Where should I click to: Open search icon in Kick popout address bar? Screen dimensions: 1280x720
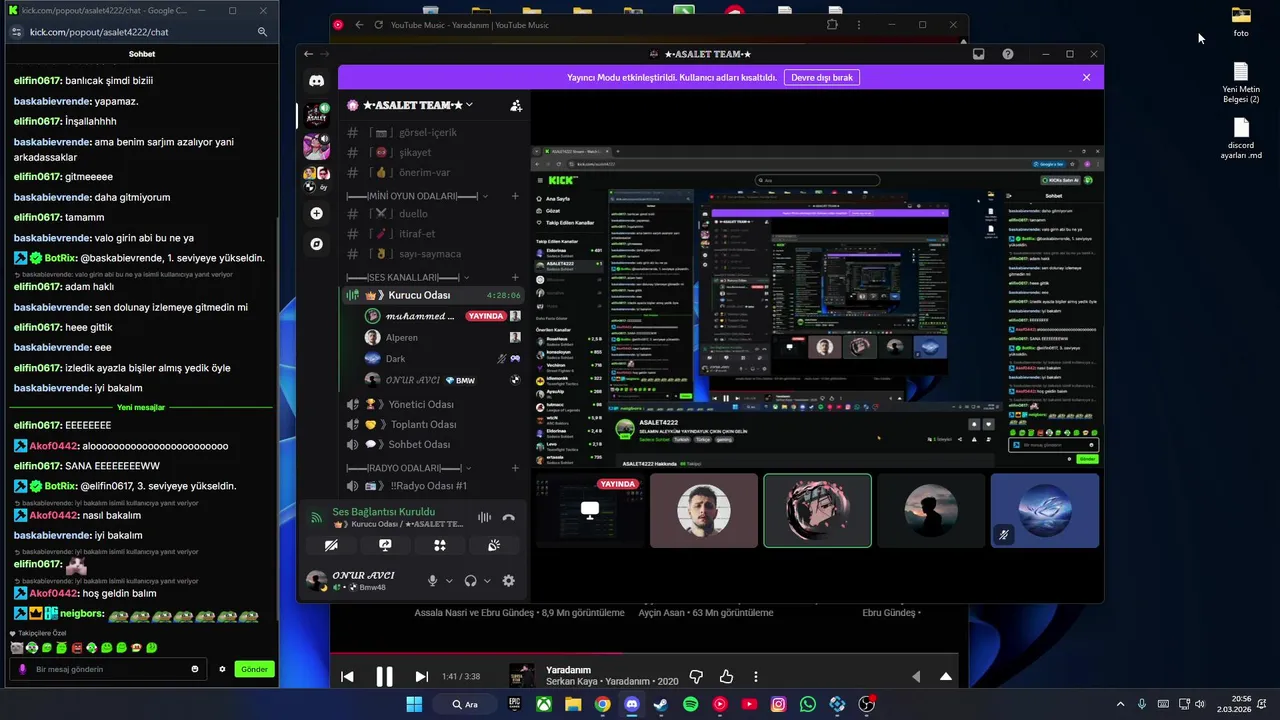(262, 32)
